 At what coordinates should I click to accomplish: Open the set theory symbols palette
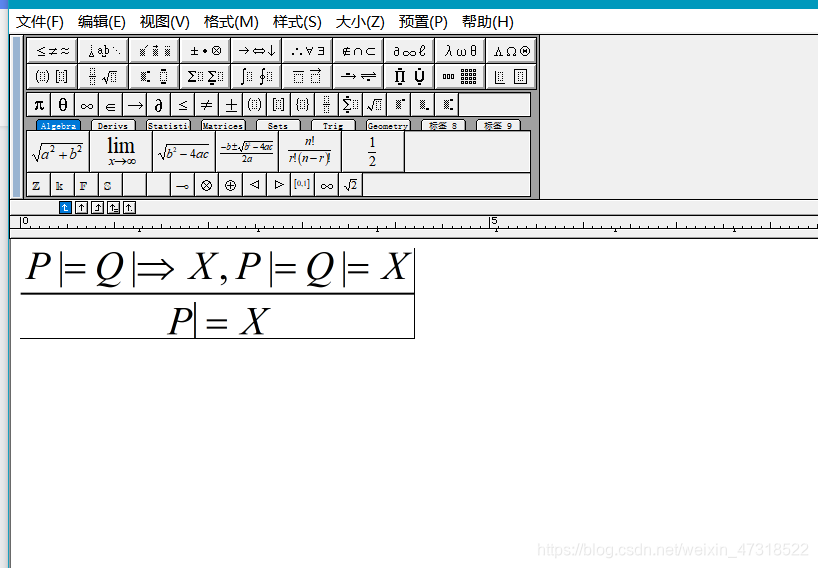point(358,51)
